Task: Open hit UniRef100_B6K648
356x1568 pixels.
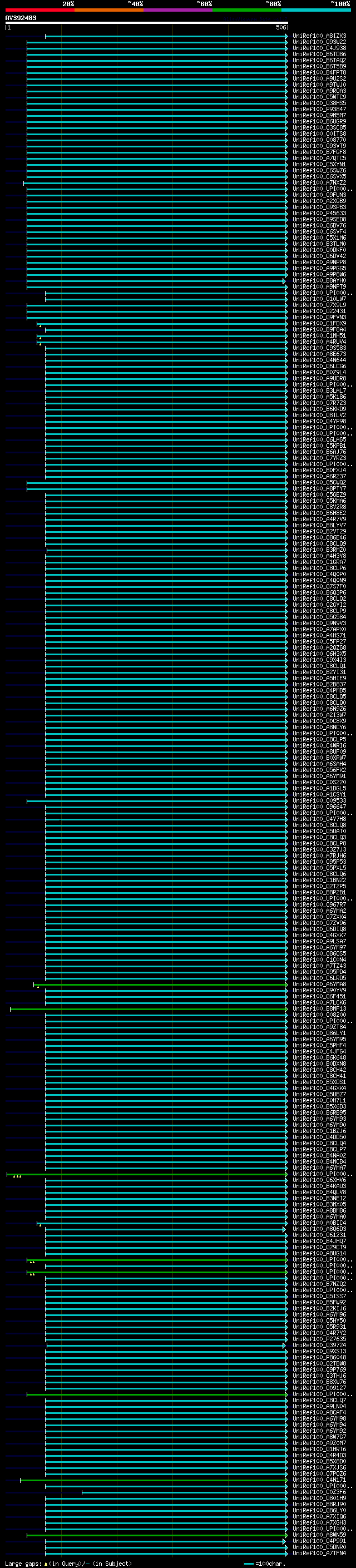Action: [319, 1057]
